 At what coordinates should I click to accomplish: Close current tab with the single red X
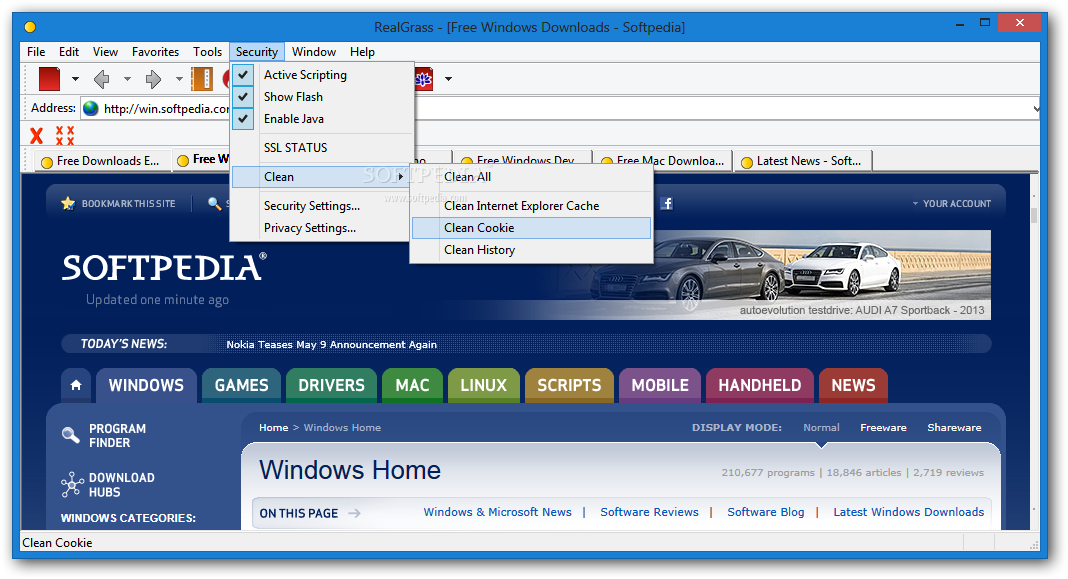[x=37, y=136]
